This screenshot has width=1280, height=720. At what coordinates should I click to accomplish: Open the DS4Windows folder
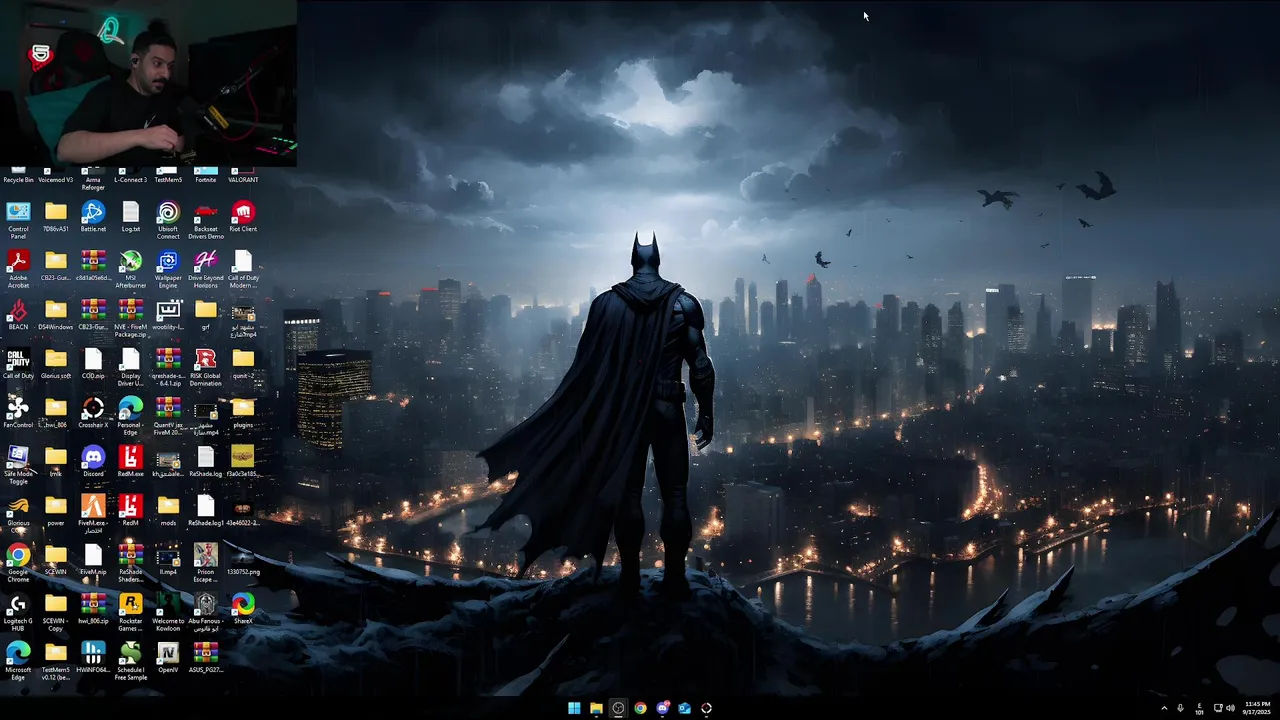click(56, 315)
